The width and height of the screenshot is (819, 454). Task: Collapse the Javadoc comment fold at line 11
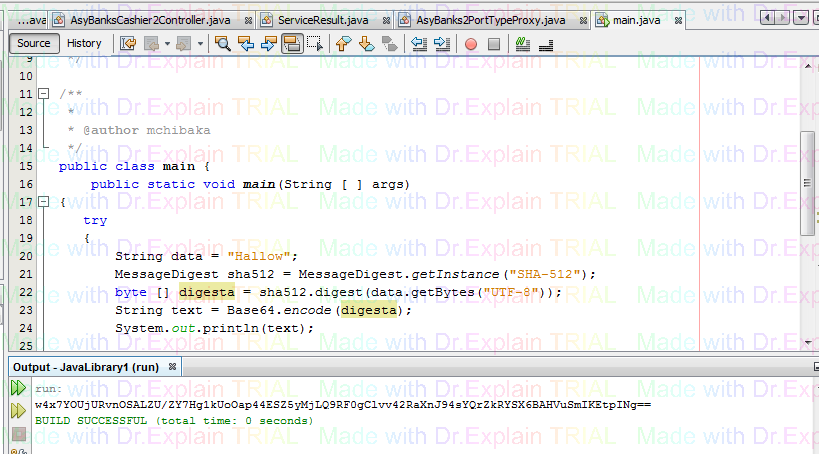(x=44, y=94)
